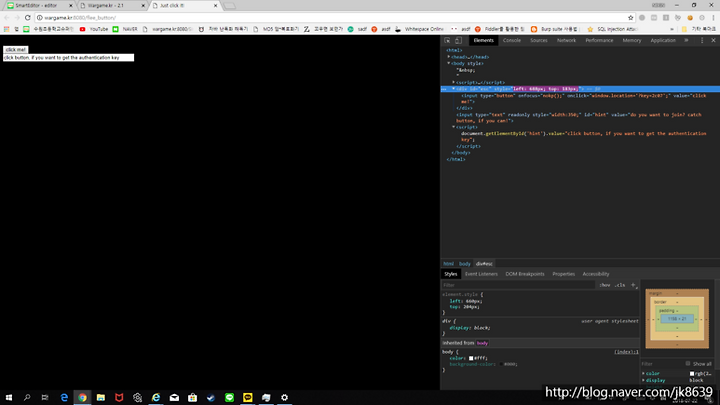Open the SQL Injection bookmark
This screenshot has width=720, height=405.
point(613,29)
